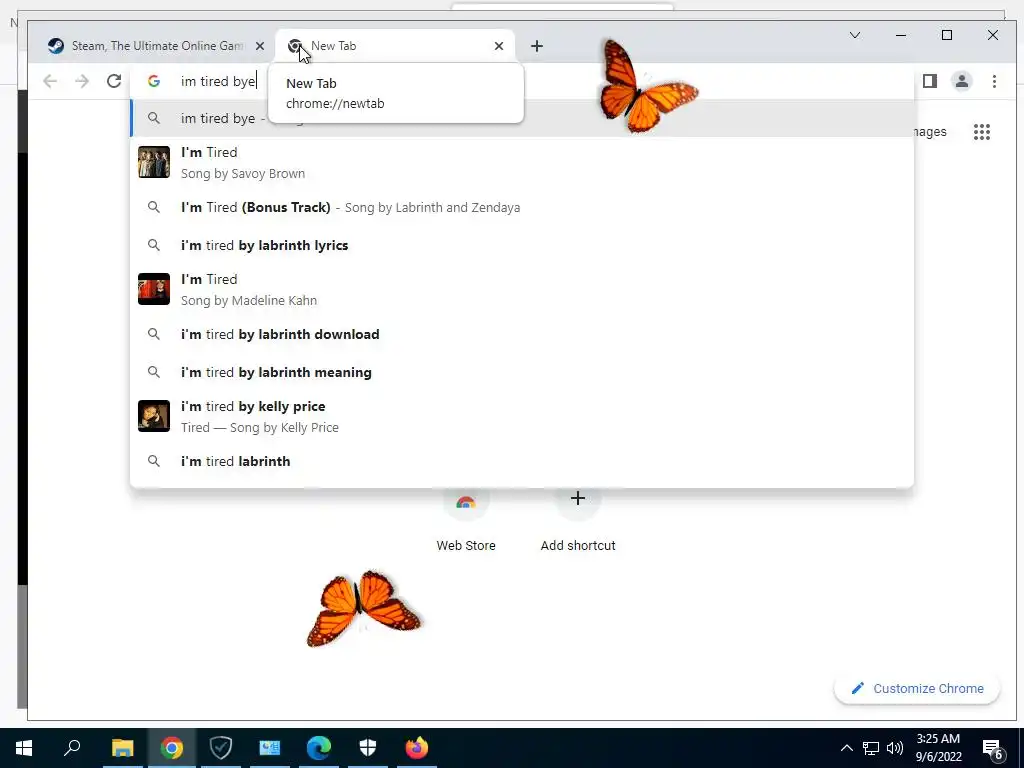The image size is (1024, 768).
Task: Open Windows taskbar search
Action: (x=72, y=748)
